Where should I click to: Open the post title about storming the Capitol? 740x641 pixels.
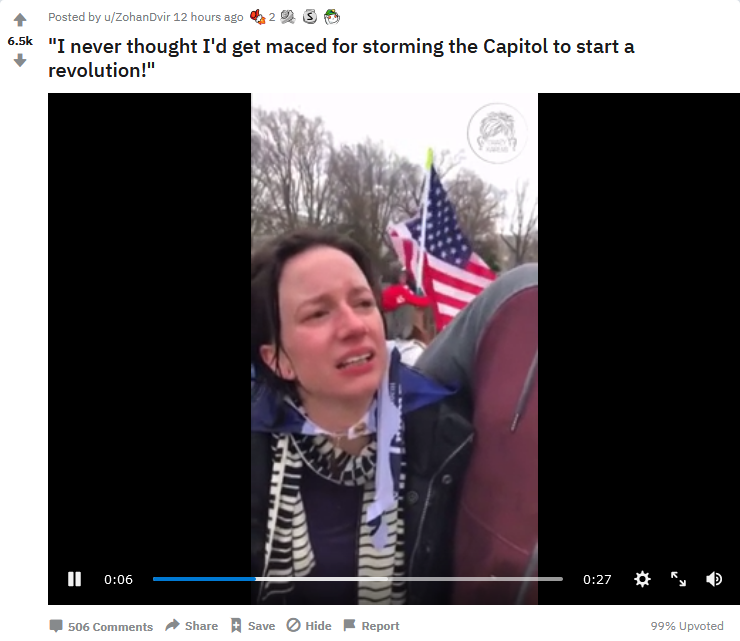[341, 59]
